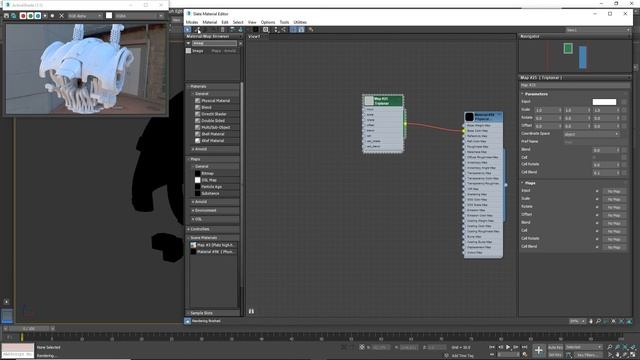Viewport: 640px width, 360px height.
Task: Click the timeline frame slider
Action: 30,329
